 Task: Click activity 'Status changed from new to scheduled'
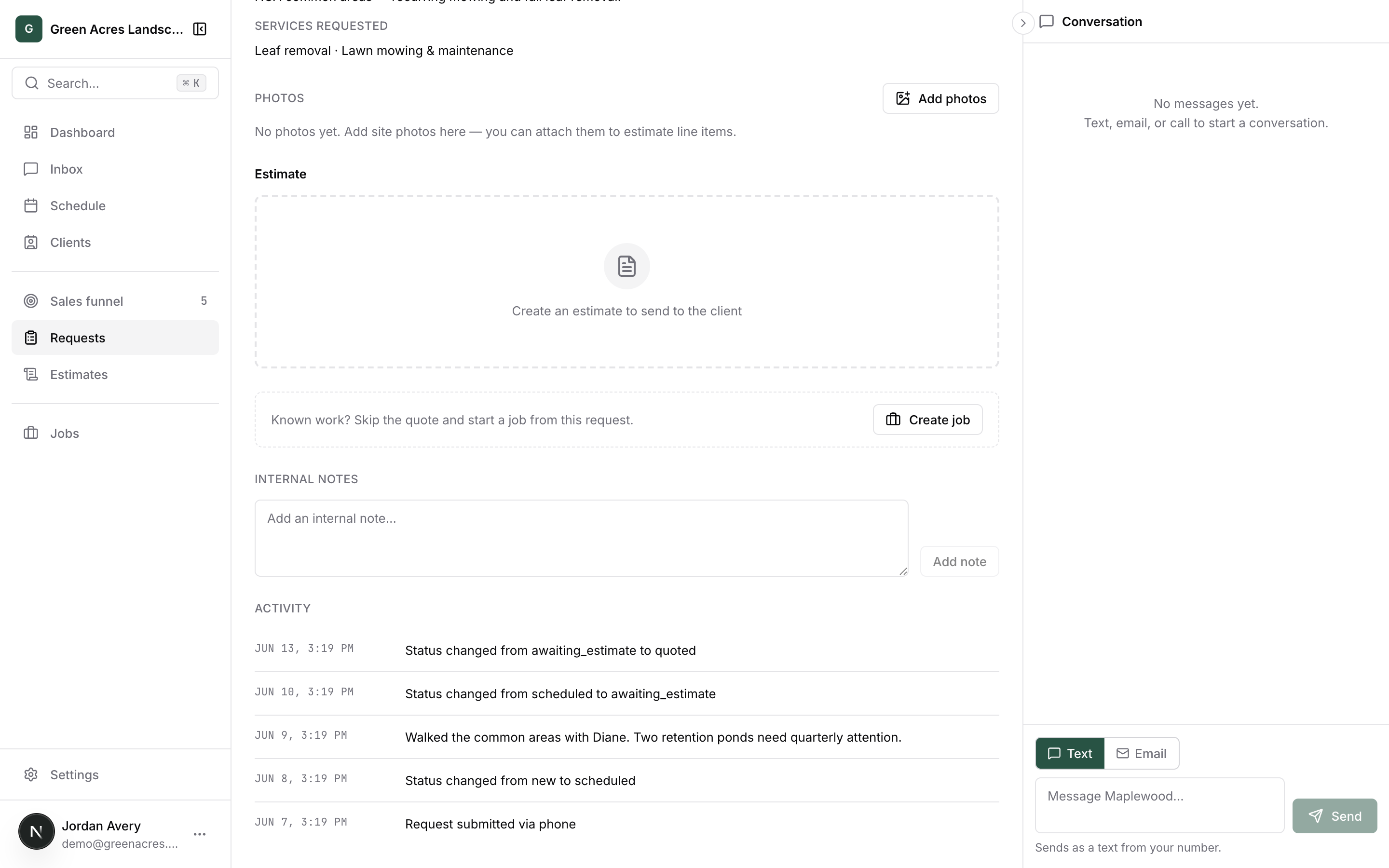tap(520, 781)
